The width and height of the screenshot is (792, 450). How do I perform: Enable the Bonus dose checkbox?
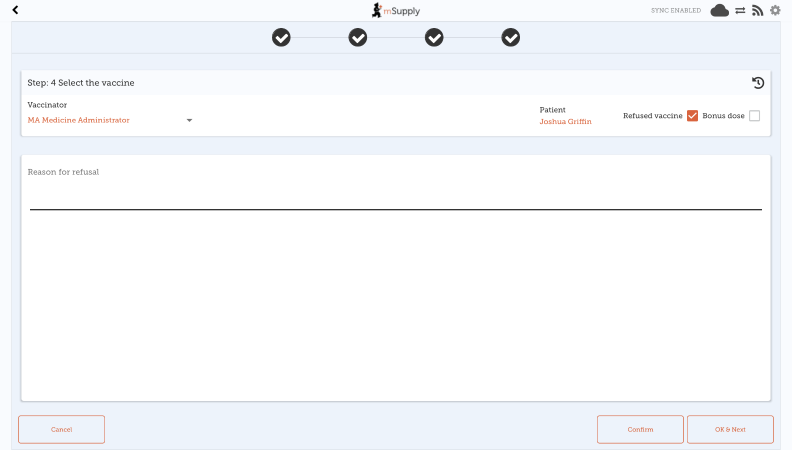[754, 116]
